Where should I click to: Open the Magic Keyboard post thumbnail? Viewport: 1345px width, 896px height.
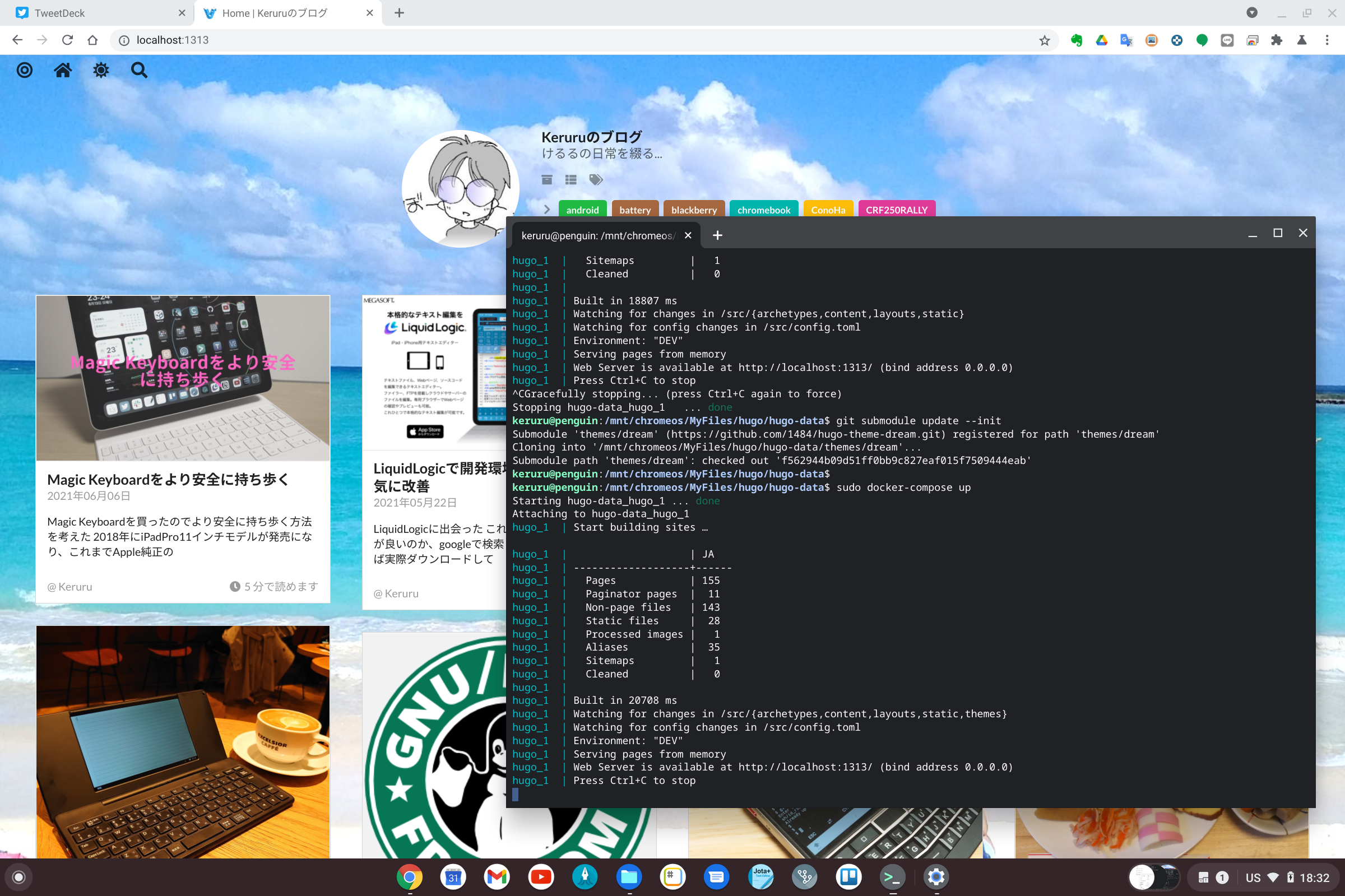[x=183, y=378]
